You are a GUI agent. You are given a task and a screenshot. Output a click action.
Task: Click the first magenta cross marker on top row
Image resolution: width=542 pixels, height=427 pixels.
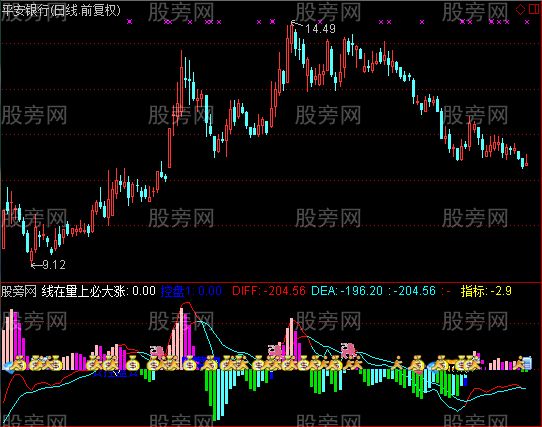130,22
